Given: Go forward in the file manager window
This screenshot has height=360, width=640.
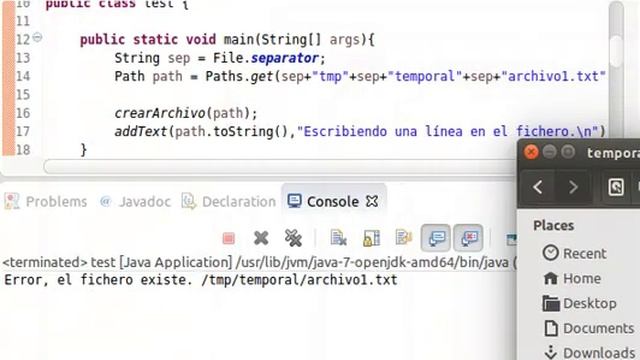Looking at the screenshot, I should 573,187.
